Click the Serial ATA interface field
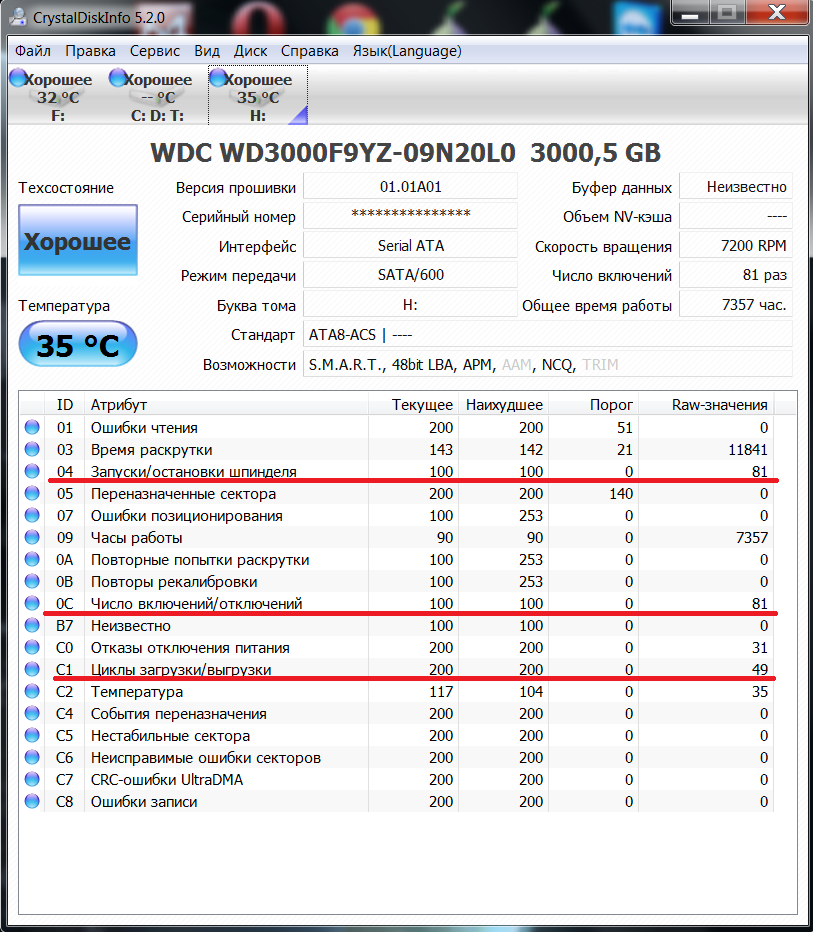Viewport: 813px width, 932px height. 411,245
